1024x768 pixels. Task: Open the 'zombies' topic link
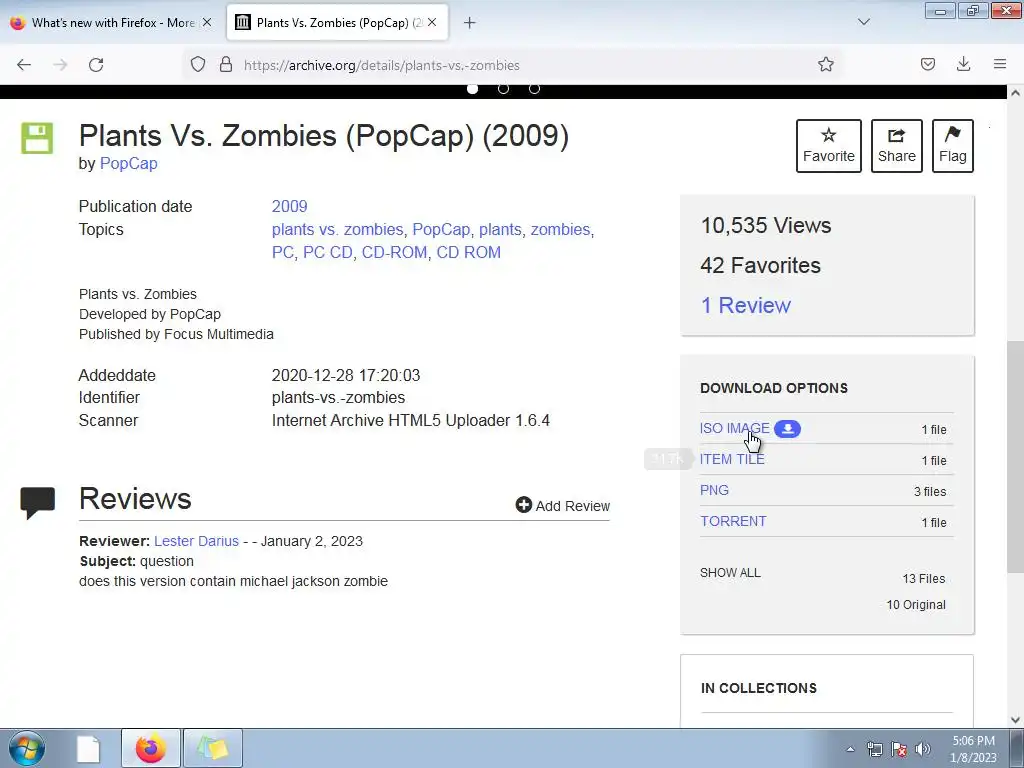pos(560,229)
